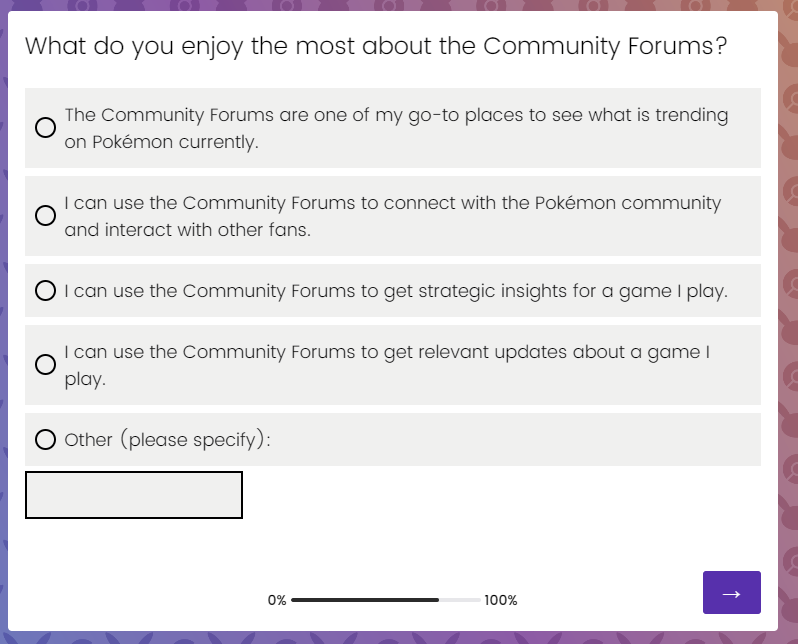Click the 0% progress label

click(277, 600)
